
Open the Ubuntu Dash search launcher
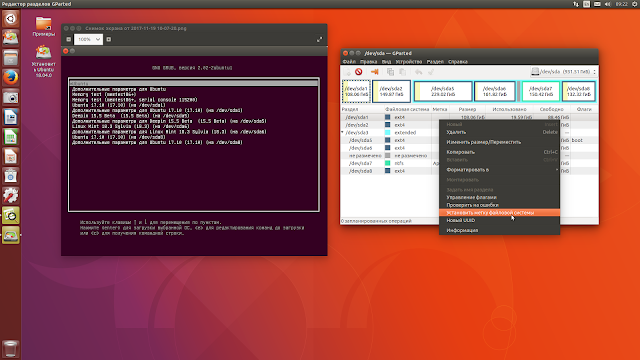(11, 19)
